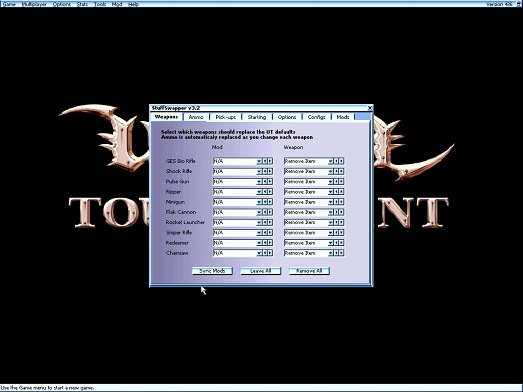
Task: Click next-item arrow for Minigun mod
Action: click(x=270, y=202)
